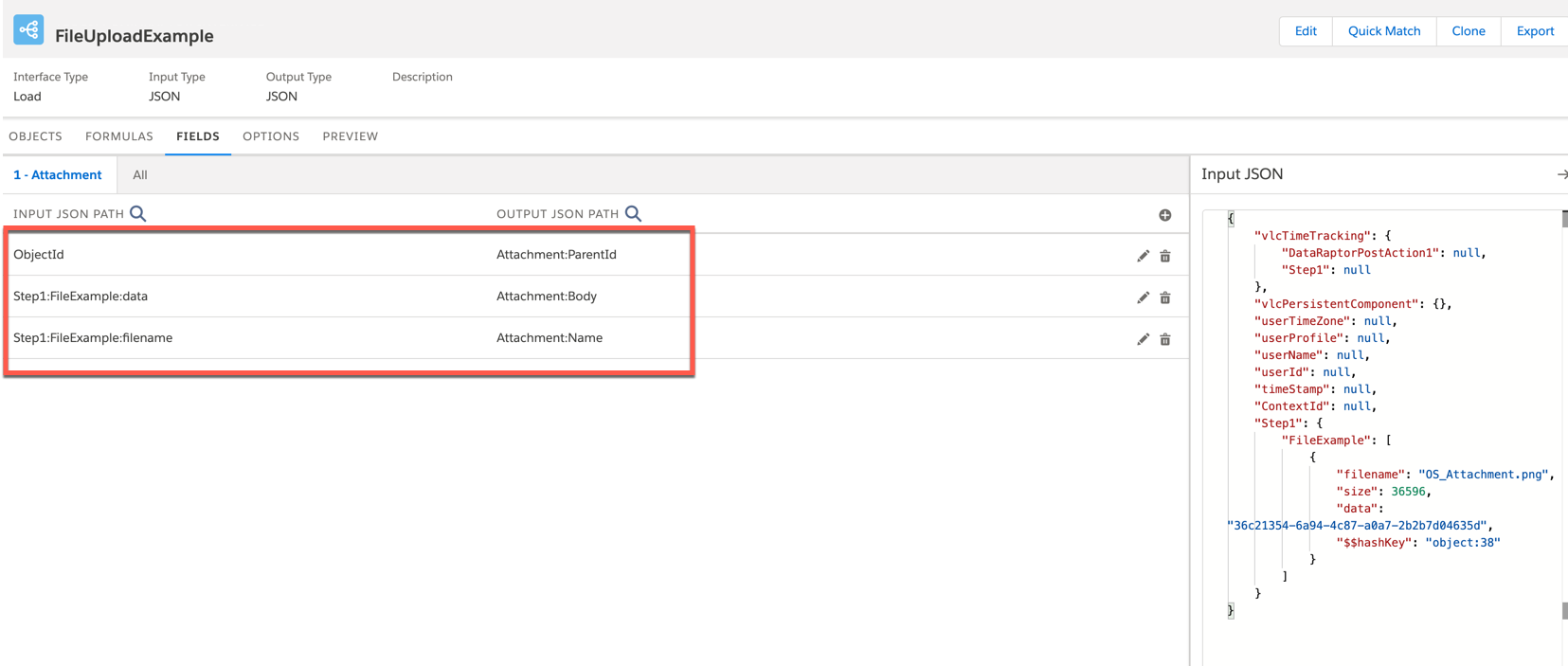Open the FORMULAS tab
Screen dimensions: 1568x666
119,136
